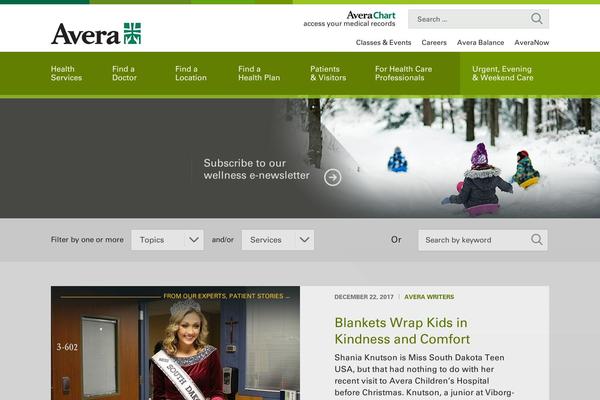
Task: Click the Avera Writers author link
Action: [x=429, y=297]
